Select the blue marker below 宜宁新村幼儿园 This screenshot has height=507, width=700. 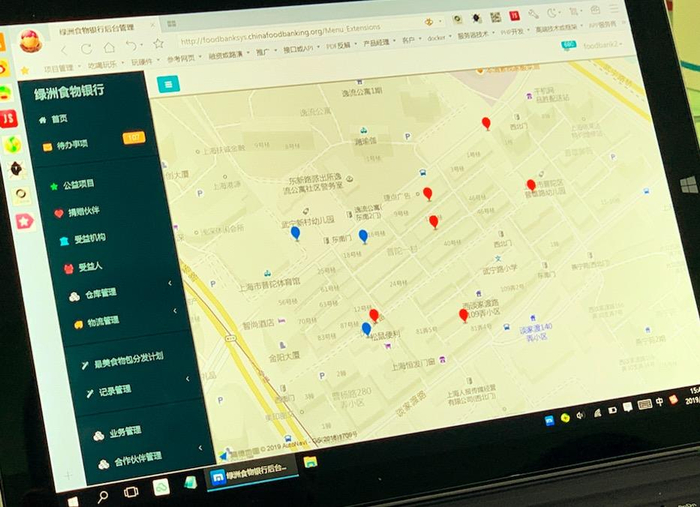pyautogui.click(x=295, y=233)
